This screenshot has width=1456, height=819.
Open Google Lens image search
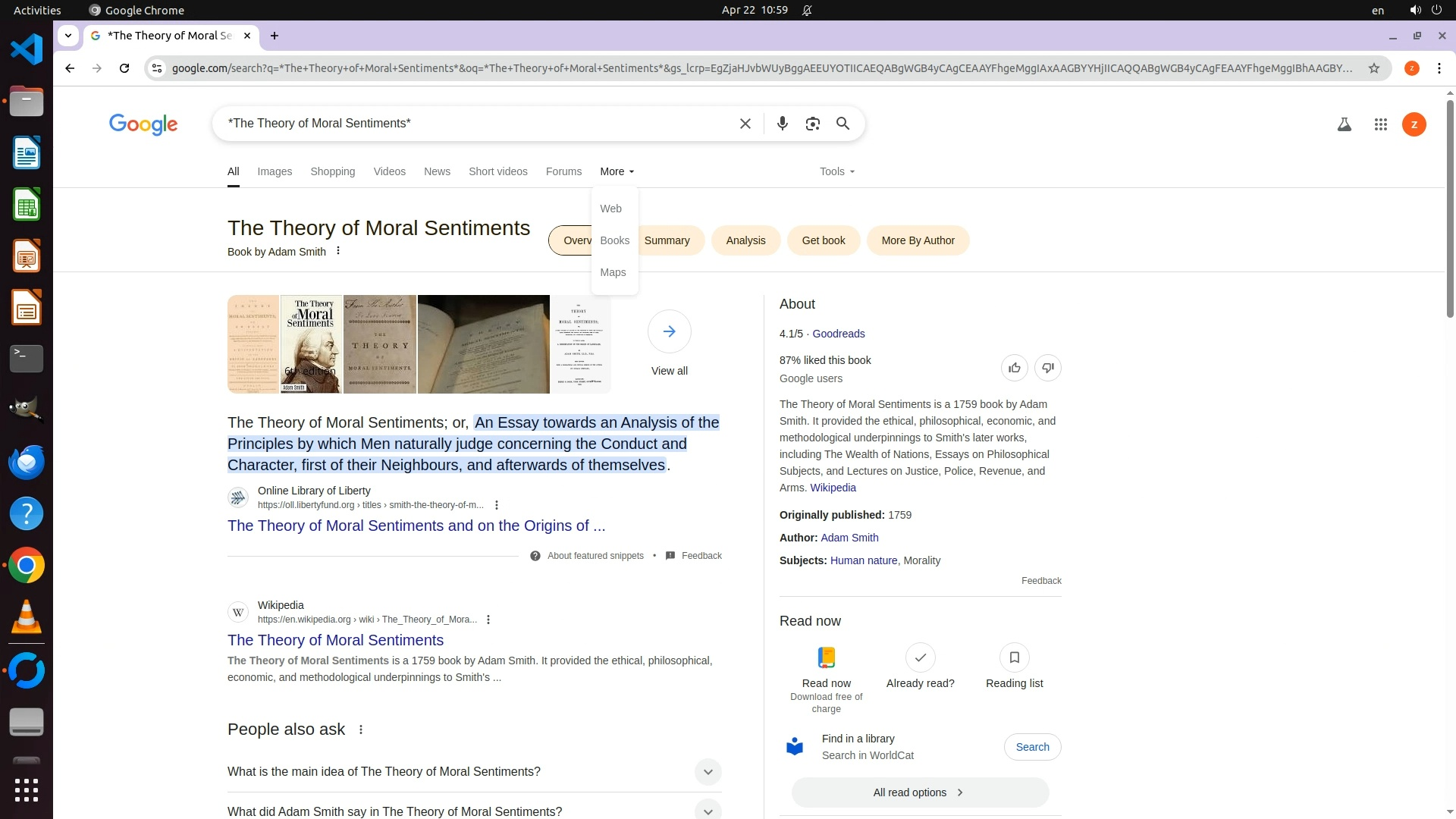[x=812, y=124]
